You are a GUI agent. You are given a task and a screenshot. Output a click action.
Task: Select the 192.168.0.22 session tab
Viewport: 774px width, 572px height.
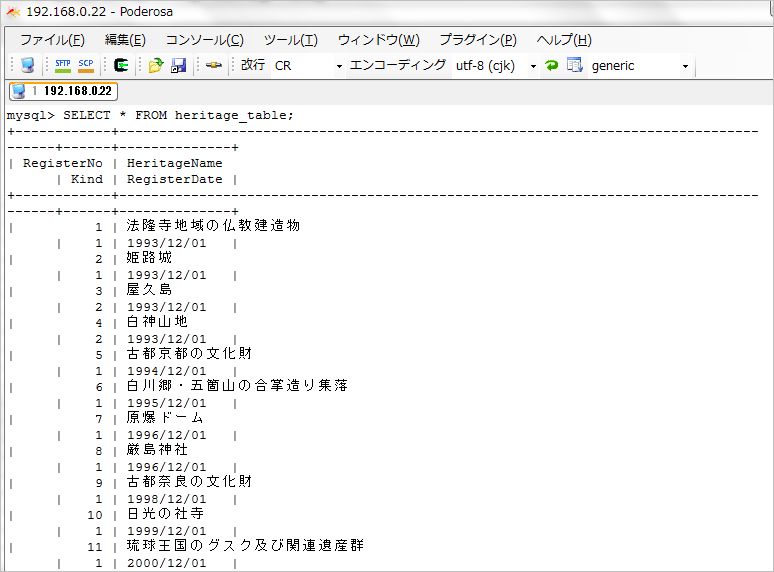pyautogui.click(x=63, y=91)
